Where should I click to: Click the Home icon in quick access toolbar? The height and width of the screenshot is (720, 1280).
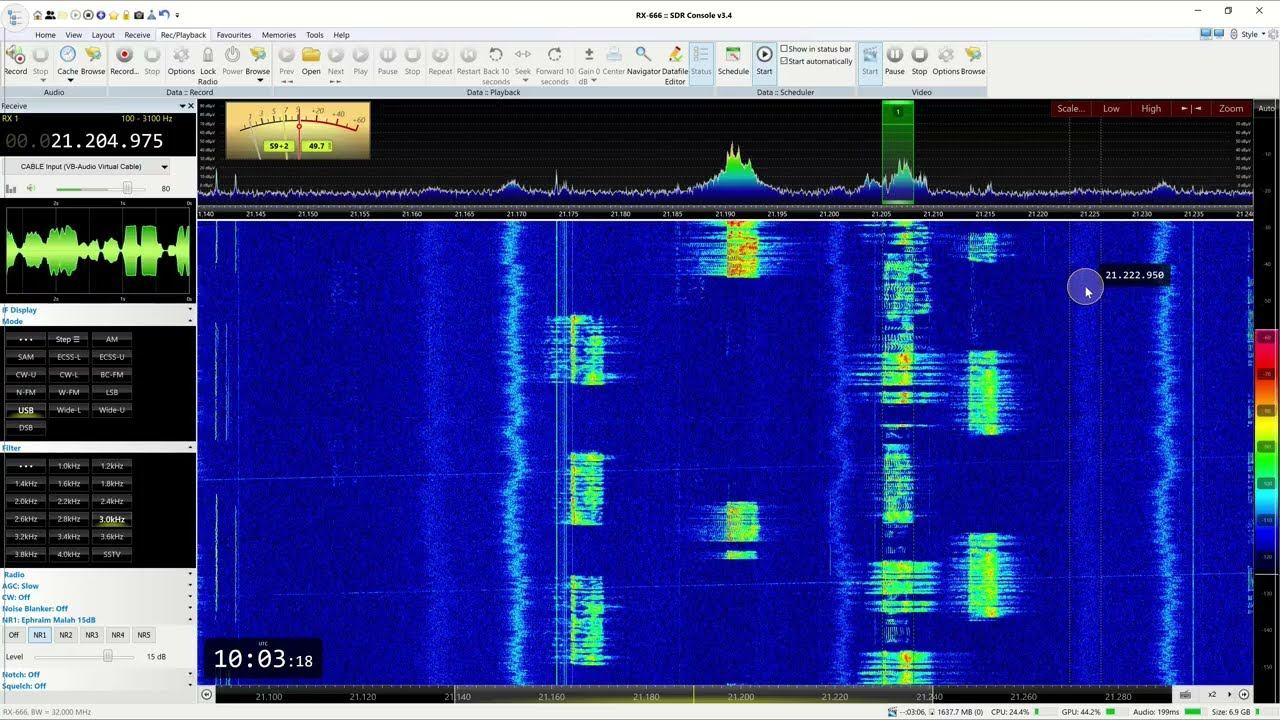38,15
